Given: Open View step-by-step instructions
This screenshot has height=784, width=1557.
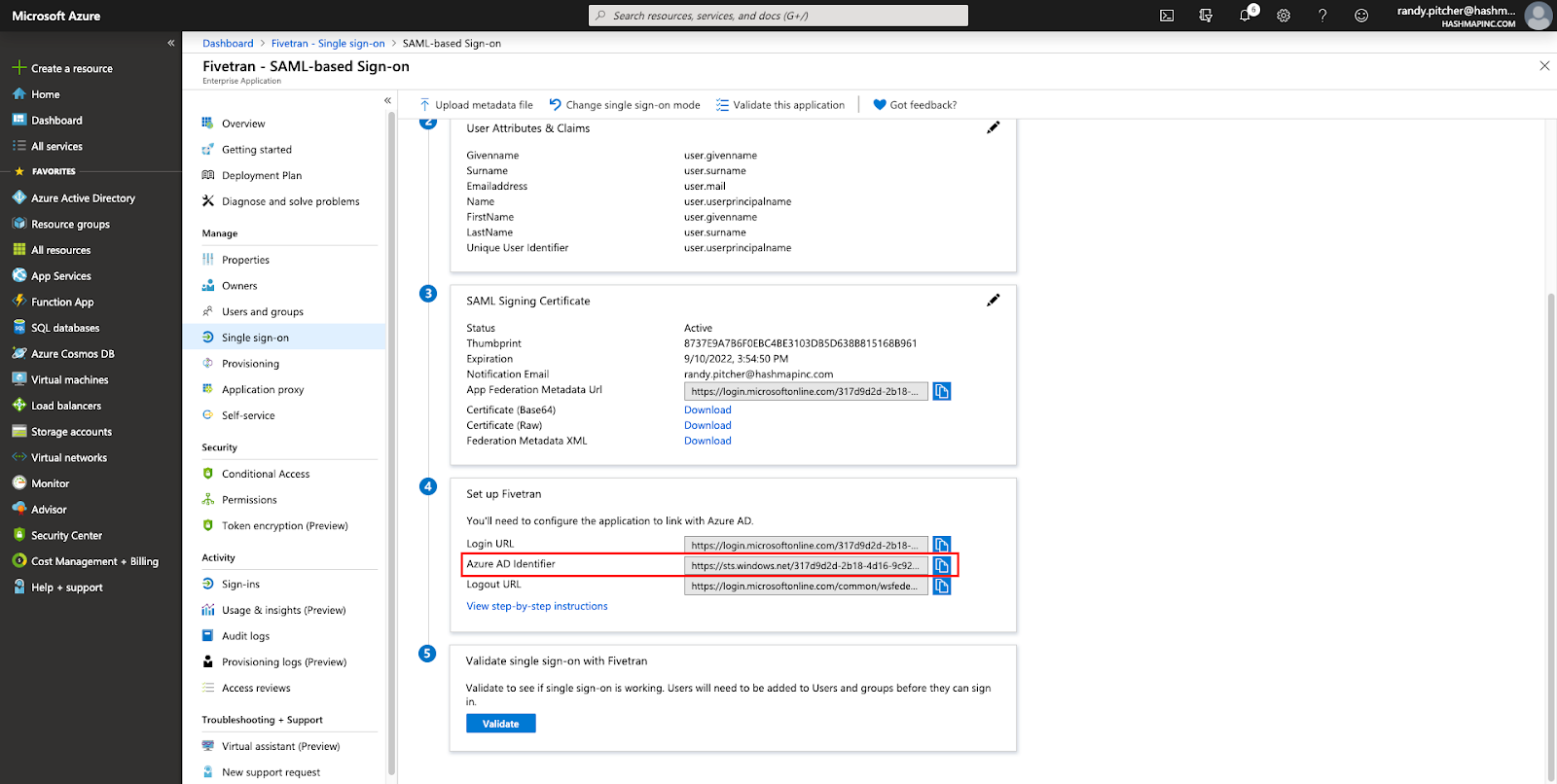Looking at the screenshot, I should point(537,606).
